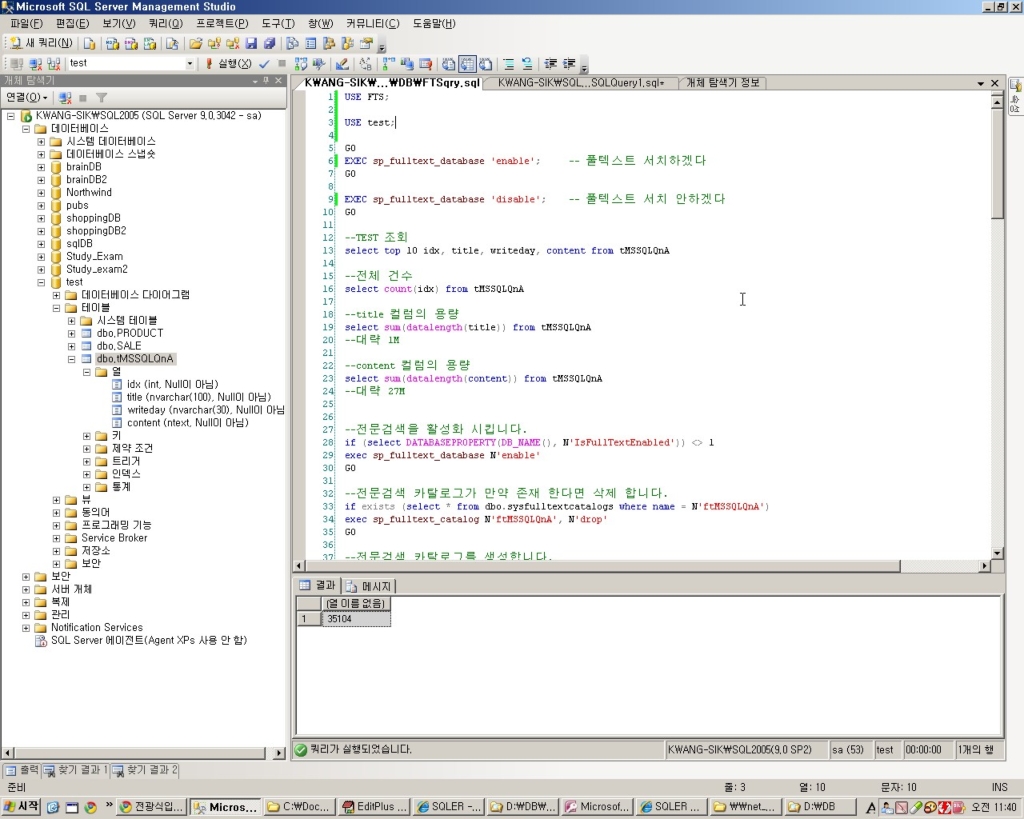This screenshot has height=819, width=1024.
Task: Expand the Service Broker folder node
Action: click(x=56, y=538)
